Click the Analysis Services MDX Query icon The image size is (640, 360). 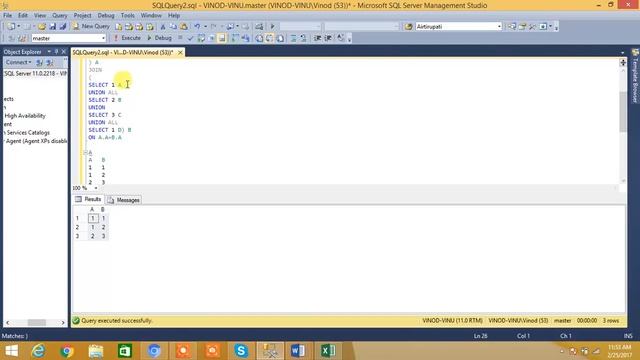click(129, 27)
